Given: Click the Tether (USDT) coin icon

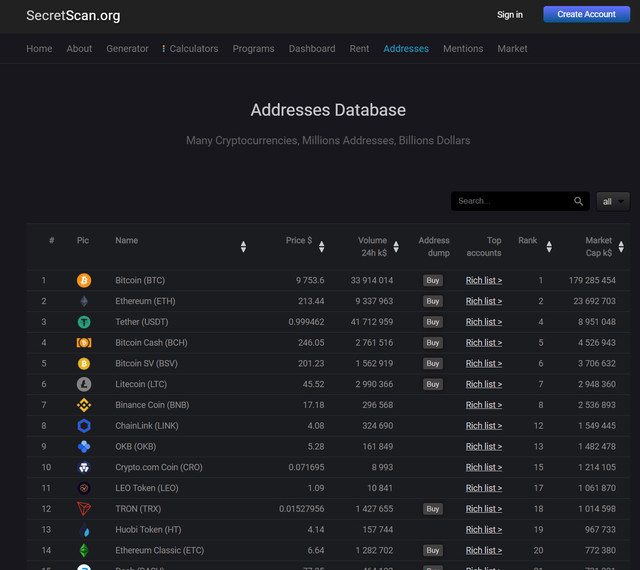Looking at the screenshot, I should tap(84, 322).
